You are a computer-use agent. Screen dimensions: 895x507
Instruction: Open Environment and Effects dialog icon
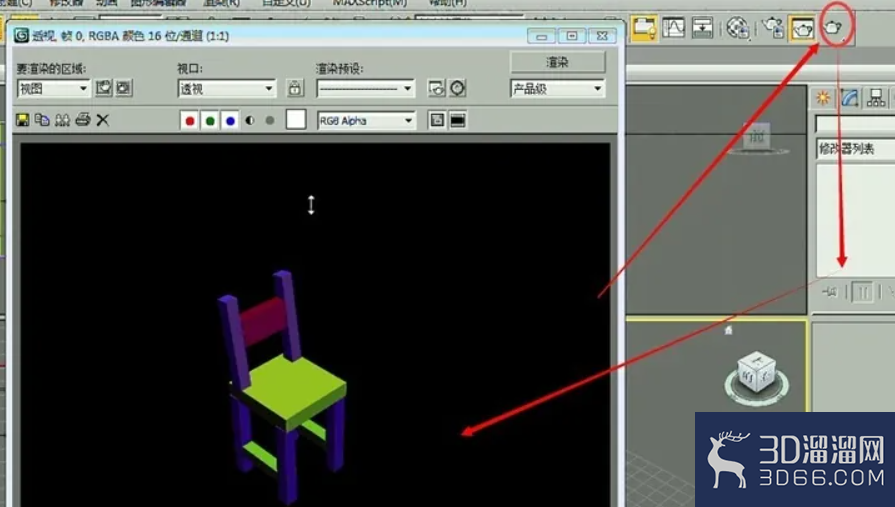pyautogui.click(x=458, y=88)
